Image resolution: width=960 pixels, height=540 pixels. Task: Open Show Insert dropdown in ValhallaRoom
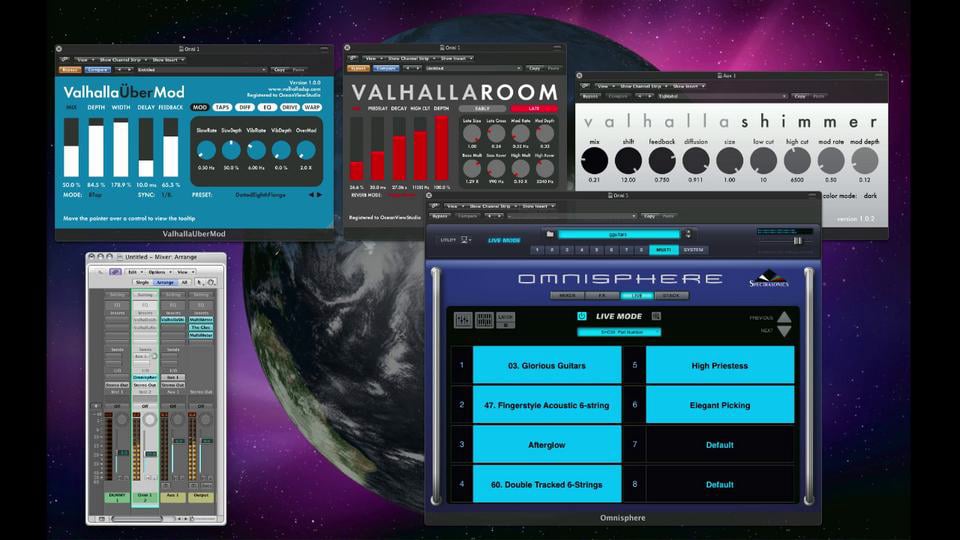pos(457,59)
